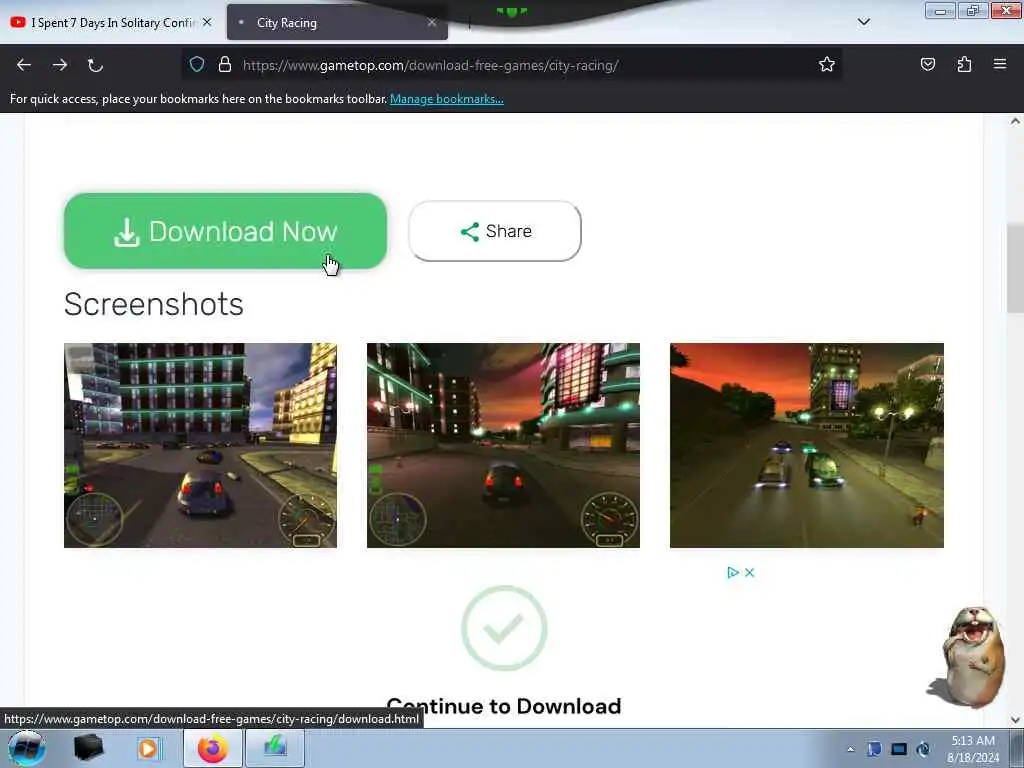
Task: Open the extensions puzzle icon
Action: [x=964, y=64]
